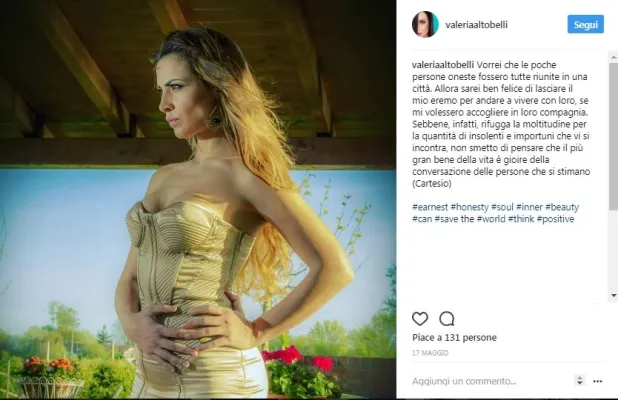Like the post with the heart icon
The height and width of the screenshot is (400, 618).
point(420,318)
